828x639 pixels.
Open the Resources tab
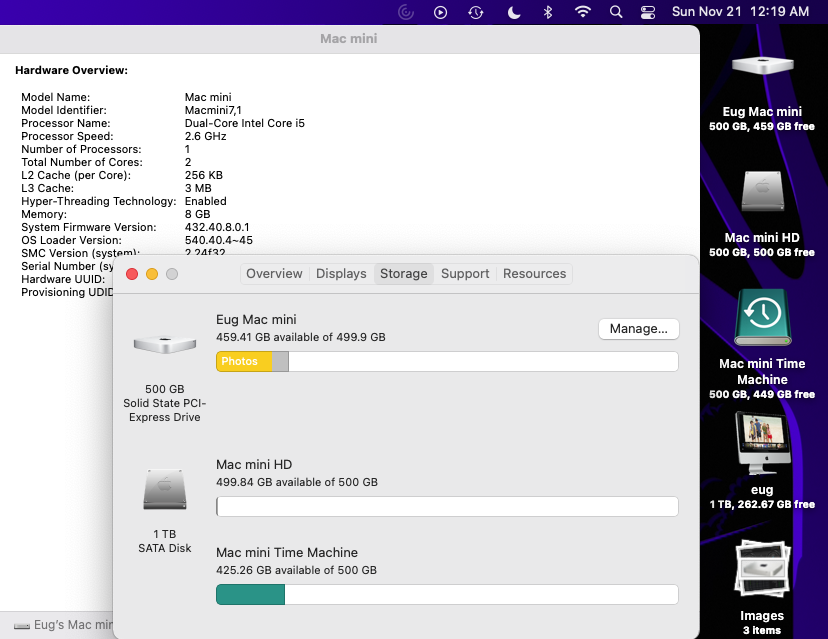[534, 274]
